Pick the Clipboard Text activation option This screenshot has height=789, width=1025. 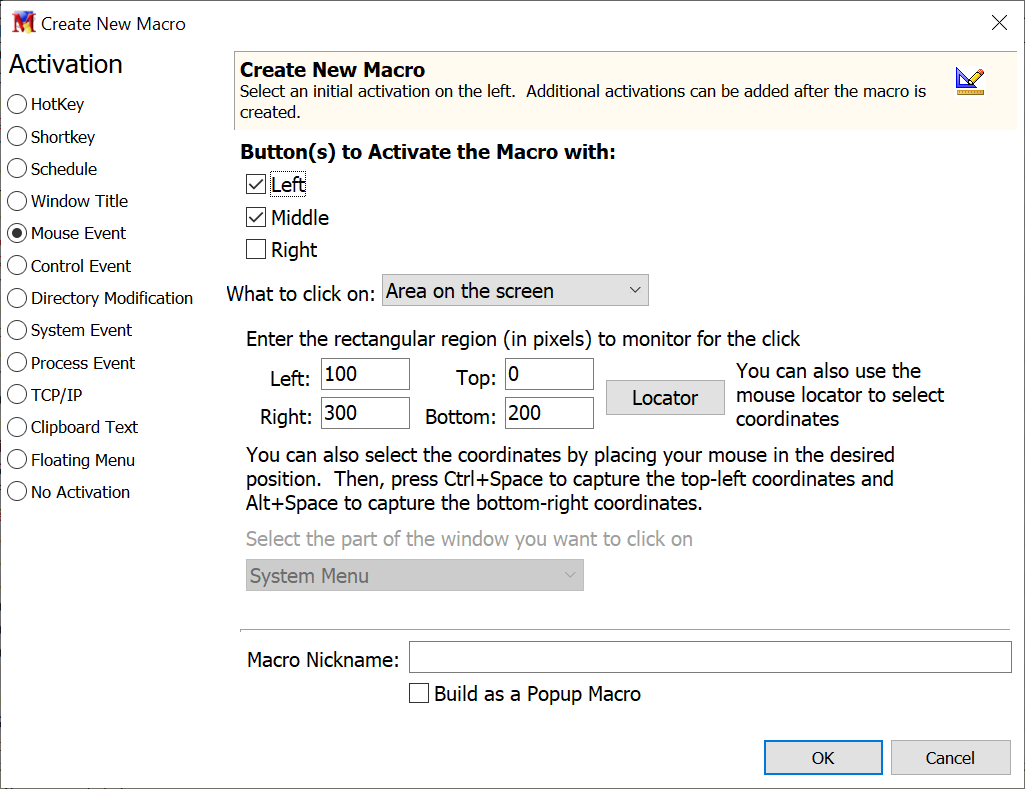point(17,427)
